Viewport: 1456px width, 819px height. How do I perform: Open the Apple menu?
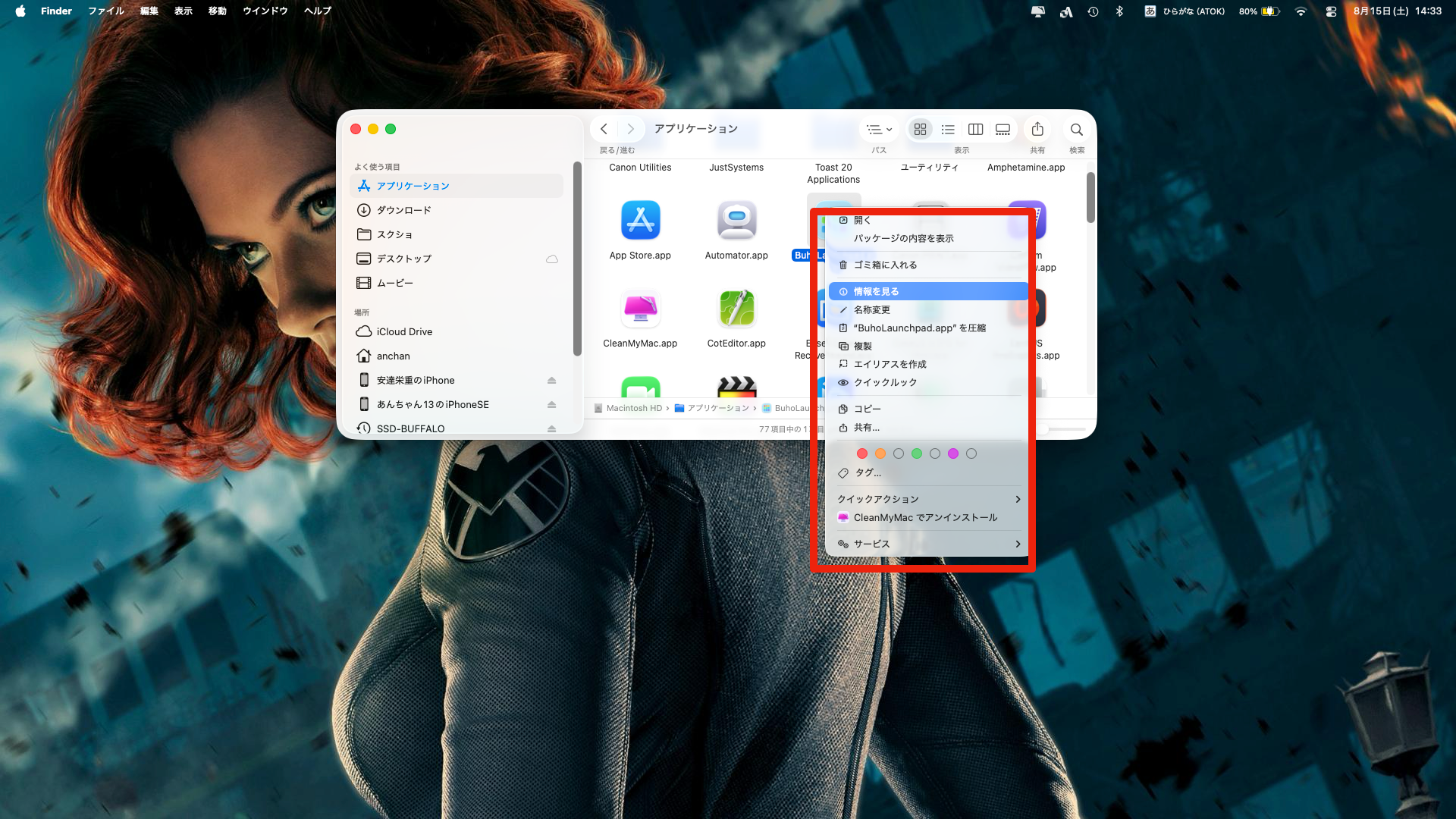point(20,11)
